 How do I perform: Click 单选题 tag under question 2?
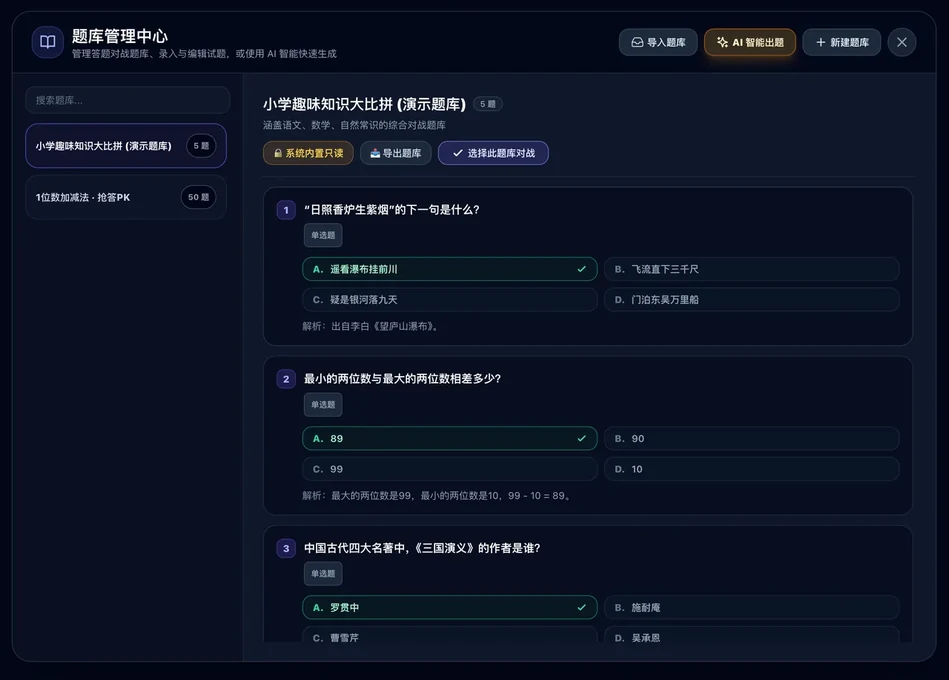(x=323, y=405)
